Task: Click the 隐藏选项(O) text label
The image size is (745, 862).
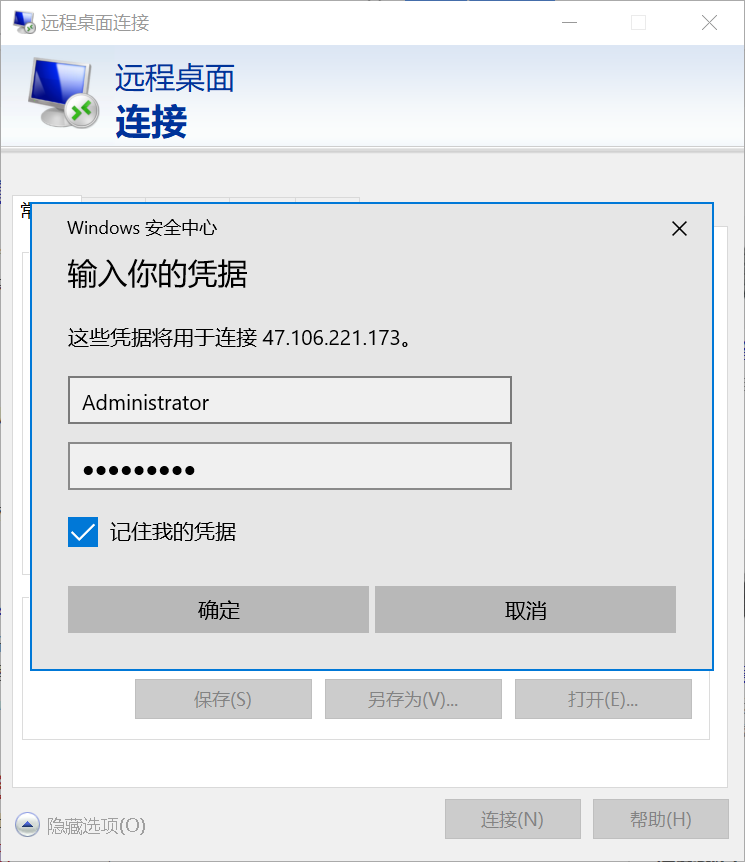Action: click(96, 825)
